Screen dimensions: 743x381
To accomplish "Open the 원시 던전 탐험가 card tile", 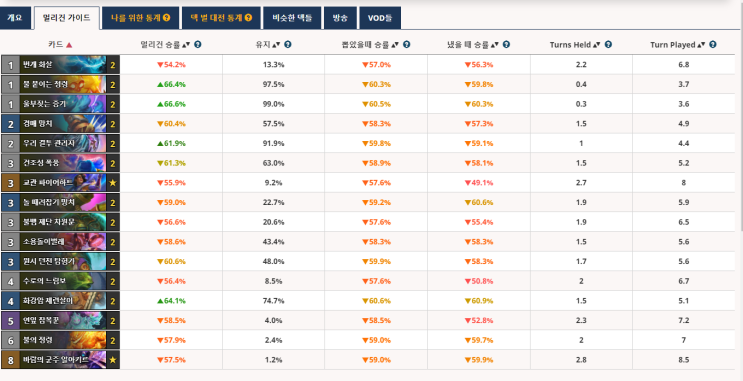I will click(x=60, y=261).
